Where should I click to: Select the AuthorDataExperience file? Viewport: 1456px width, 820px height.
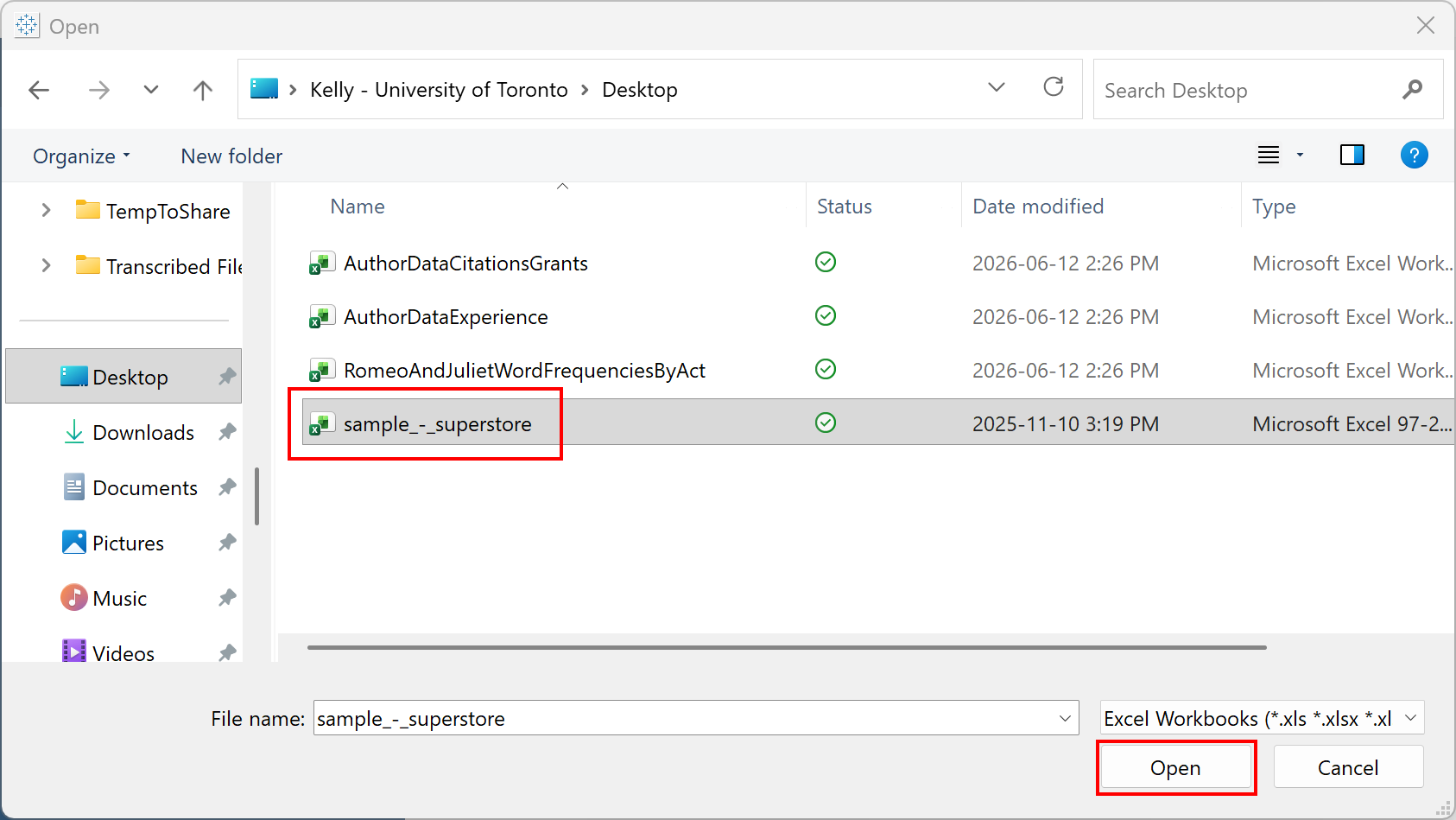446,317
